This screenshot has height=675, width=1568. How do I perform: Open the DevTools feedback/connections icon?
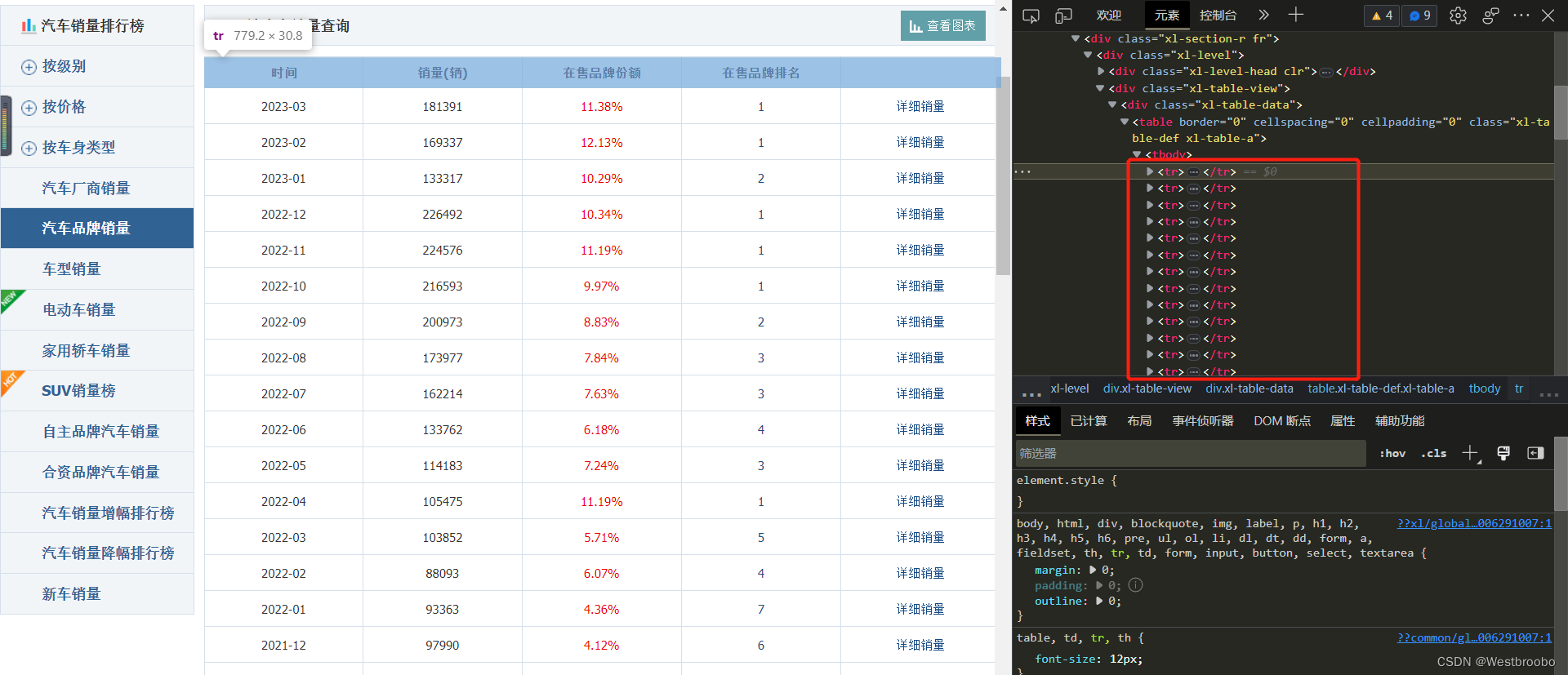[1490, 16]
